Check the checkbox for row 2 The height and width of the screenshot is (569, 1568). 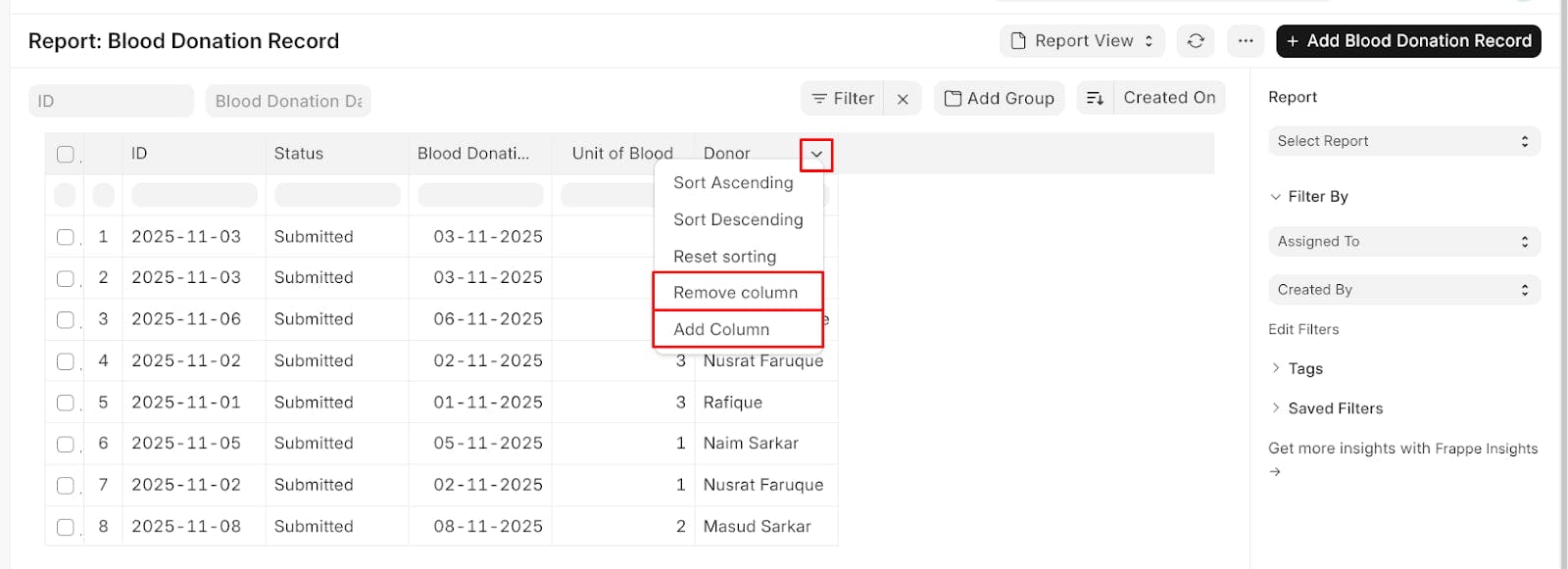point(66,278)
